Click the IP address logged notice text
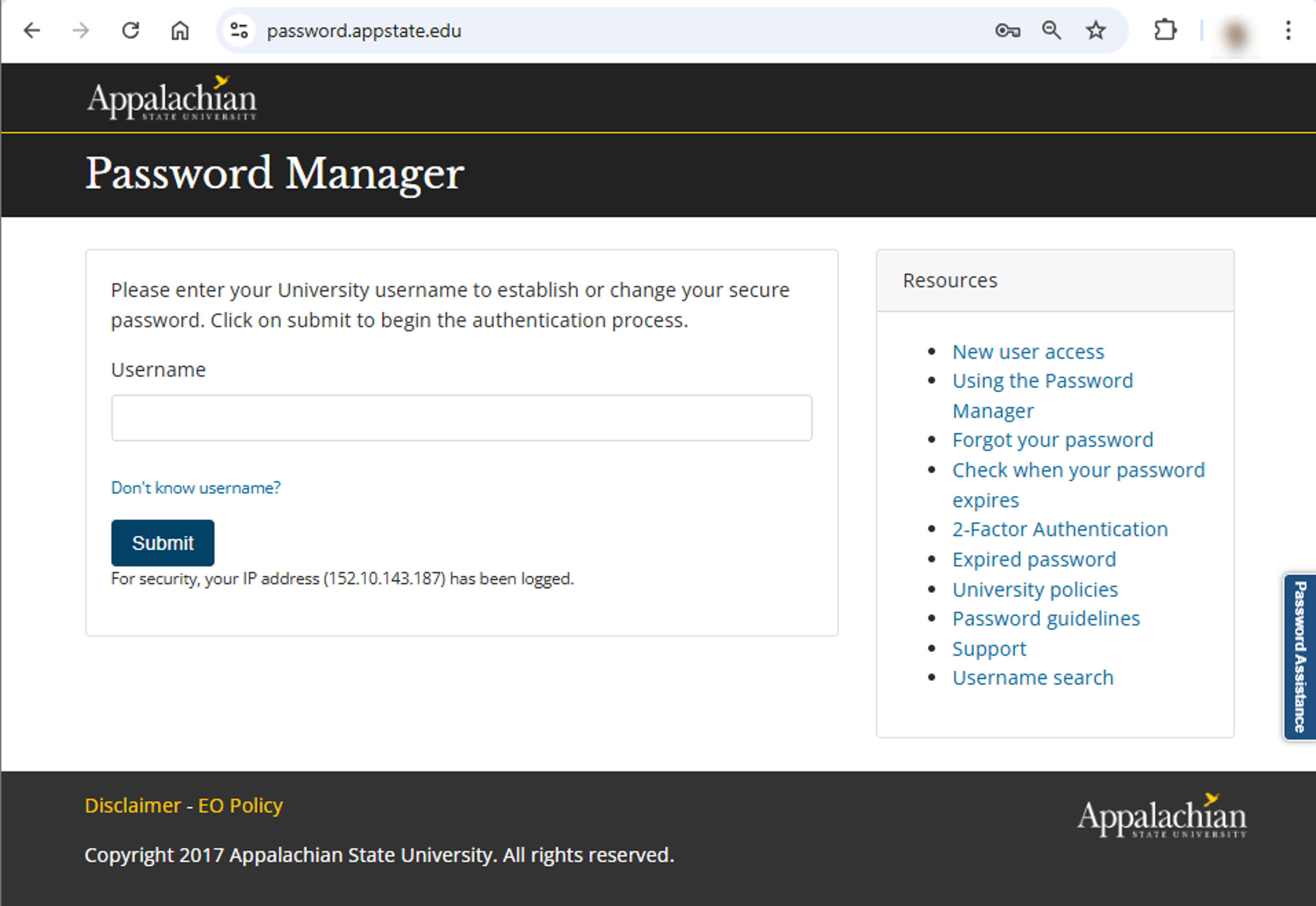This screenshot has width=1316, height=906. point(342,578)
